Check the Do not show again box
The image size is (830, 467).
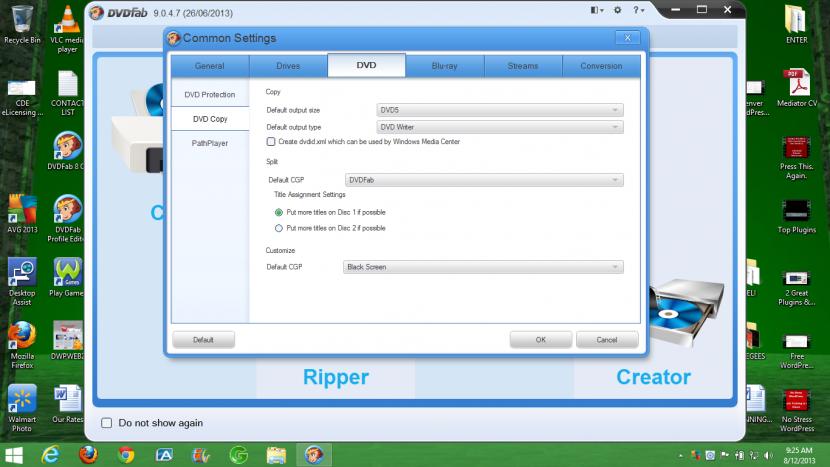point(106,423)
